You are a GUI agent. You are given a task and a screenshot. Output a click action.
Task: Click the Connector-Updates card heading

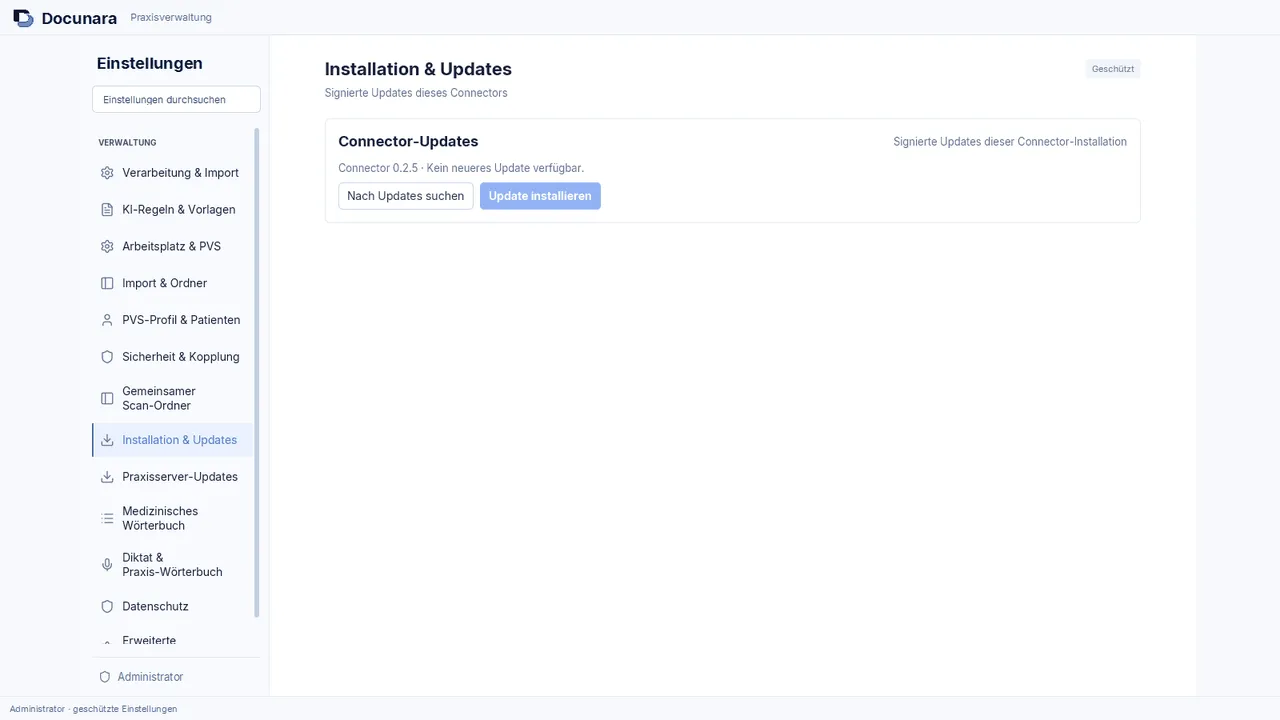408,141
